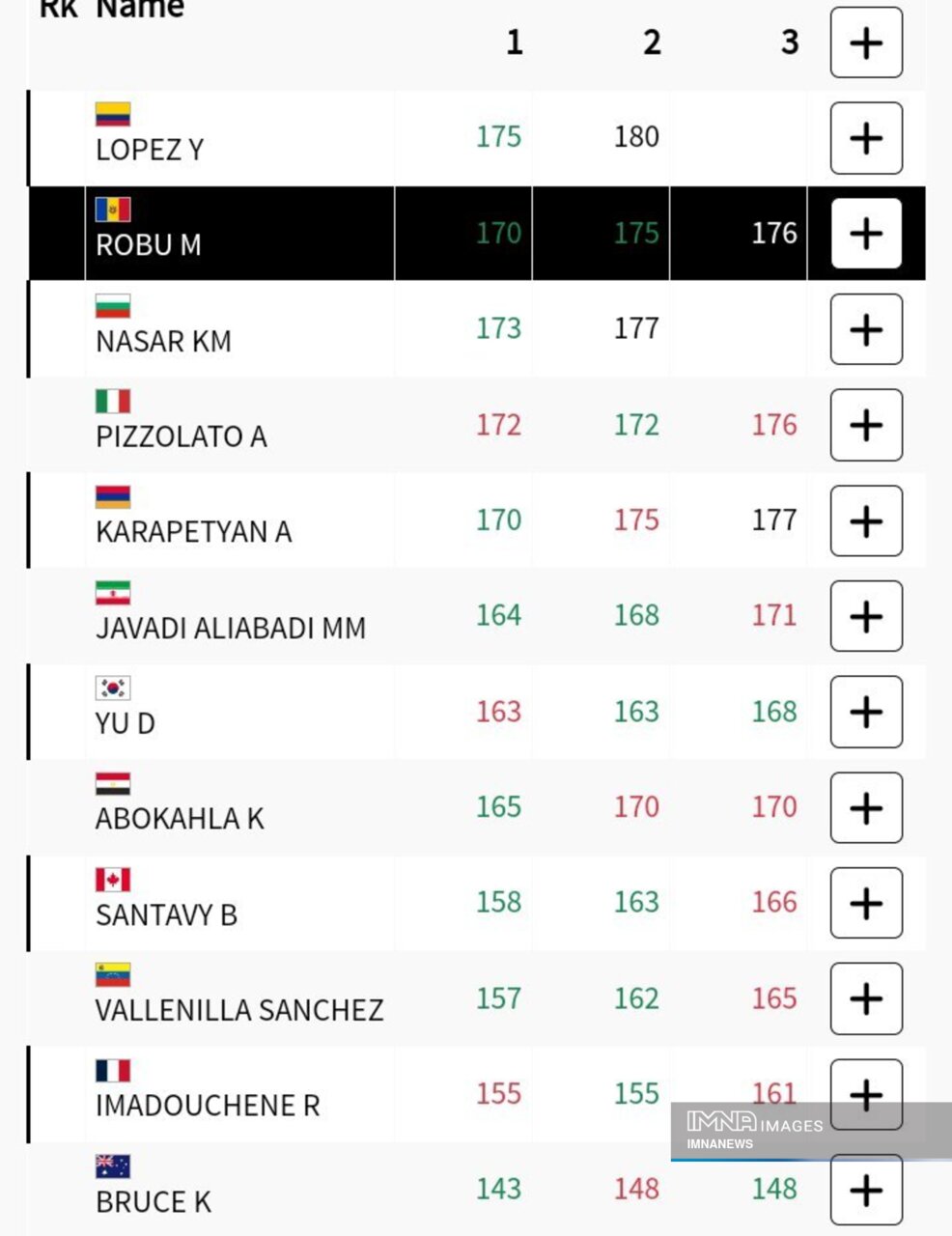Image resolution: width=952 pixels, height=1236 pixels.
Task: Select the athlete name IMADOUCHENE R
Action: [x=208, y=1106]
